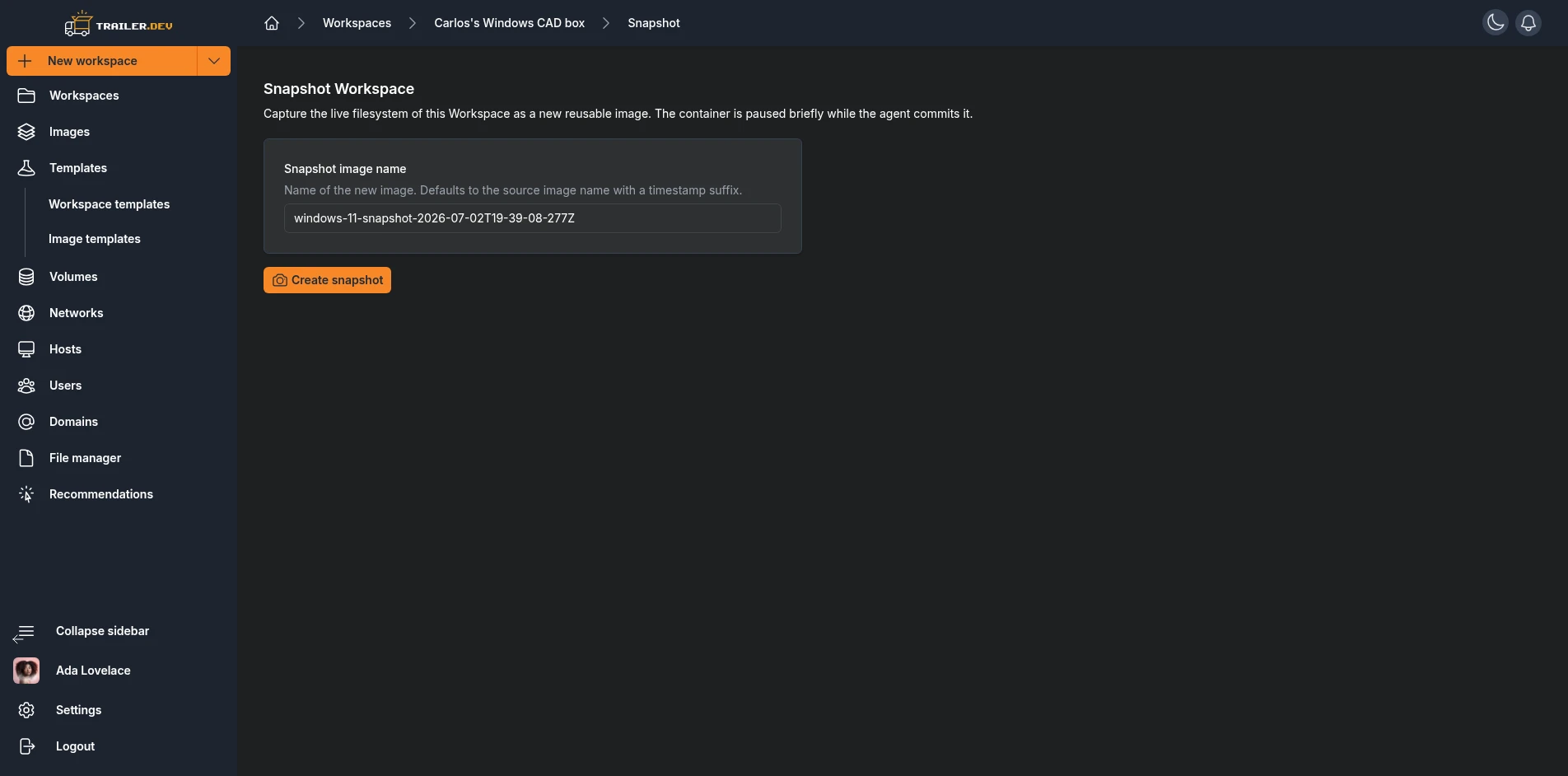Open Settings from sidebar label
This screenshot has width=1568, height=776.
(78, 710)
